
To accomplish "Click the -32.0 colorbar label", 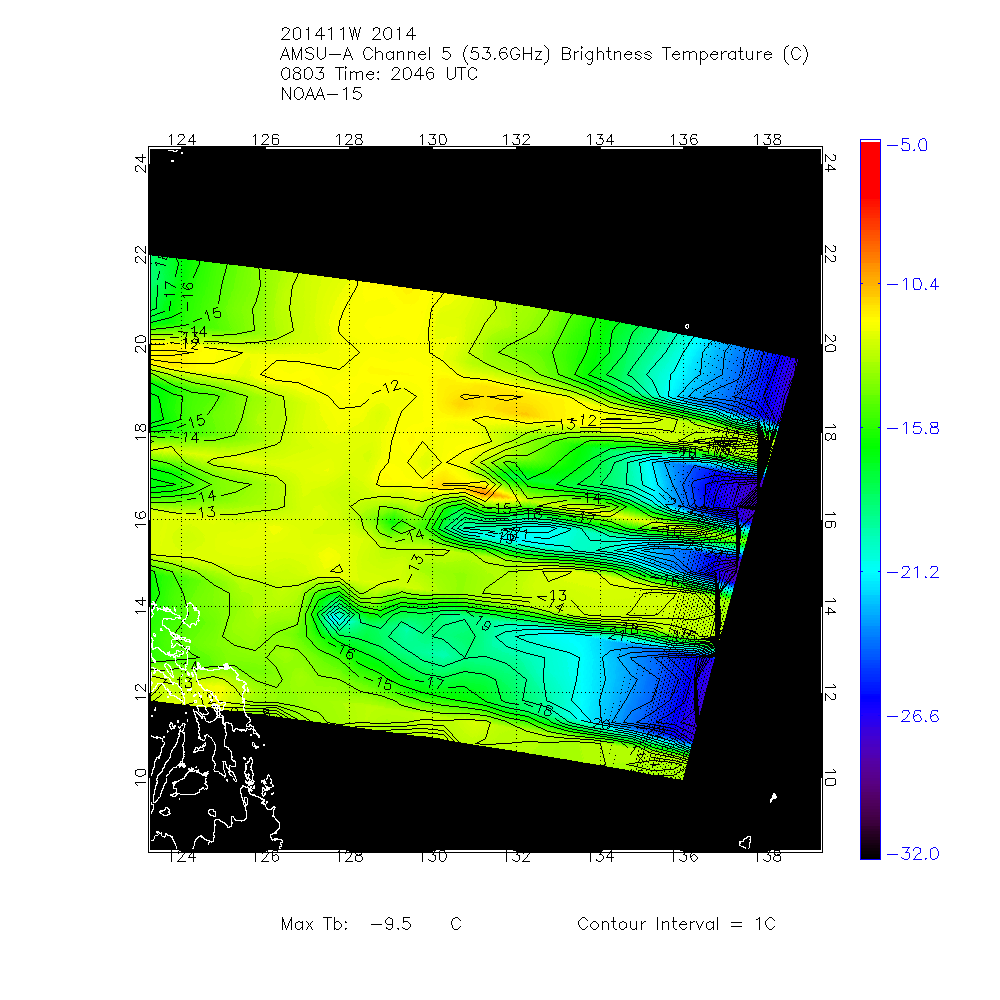I will click(913, 853).
